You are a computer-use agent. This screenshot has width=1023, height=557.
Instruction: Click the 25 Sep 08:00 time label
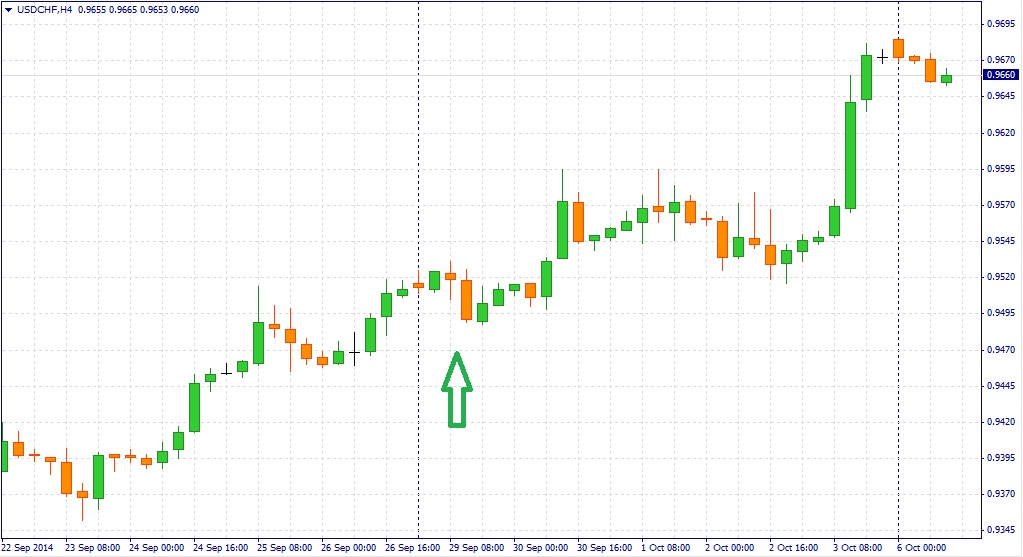tap(285, 547)
